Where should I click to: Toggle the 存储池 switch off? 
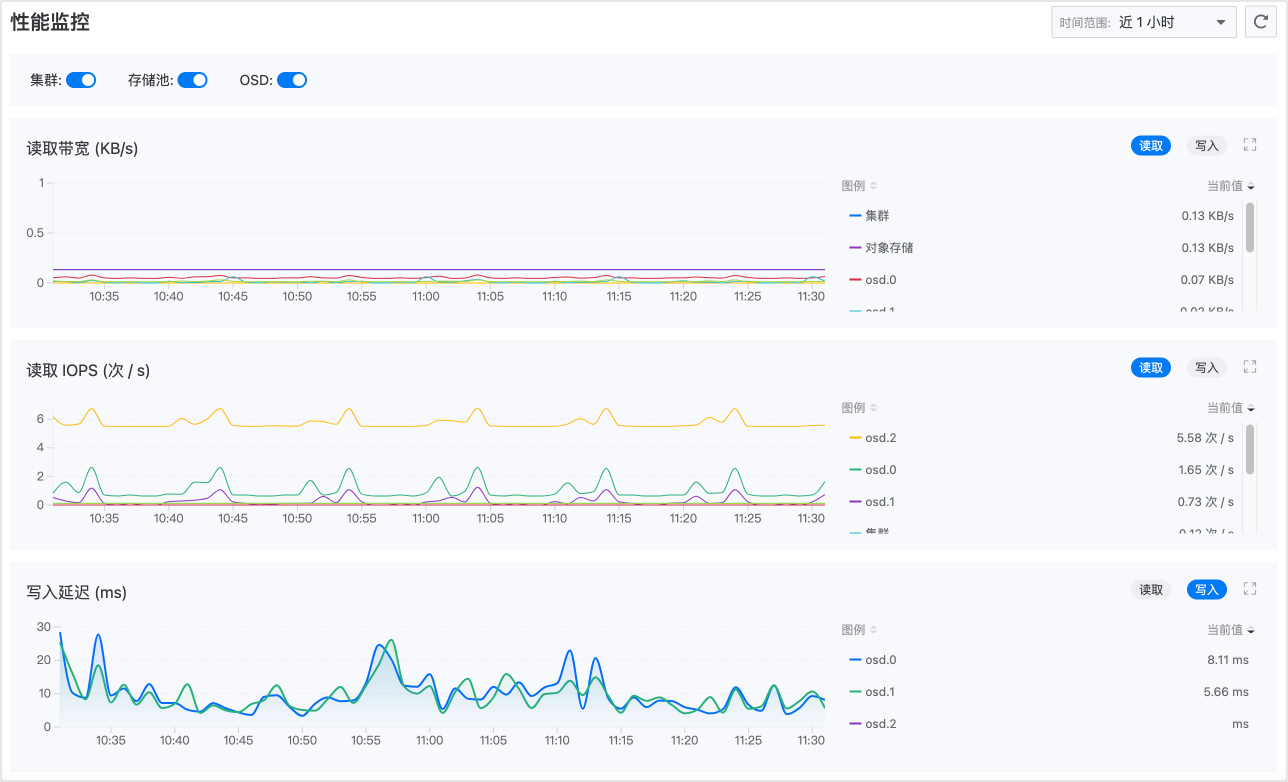193,80
